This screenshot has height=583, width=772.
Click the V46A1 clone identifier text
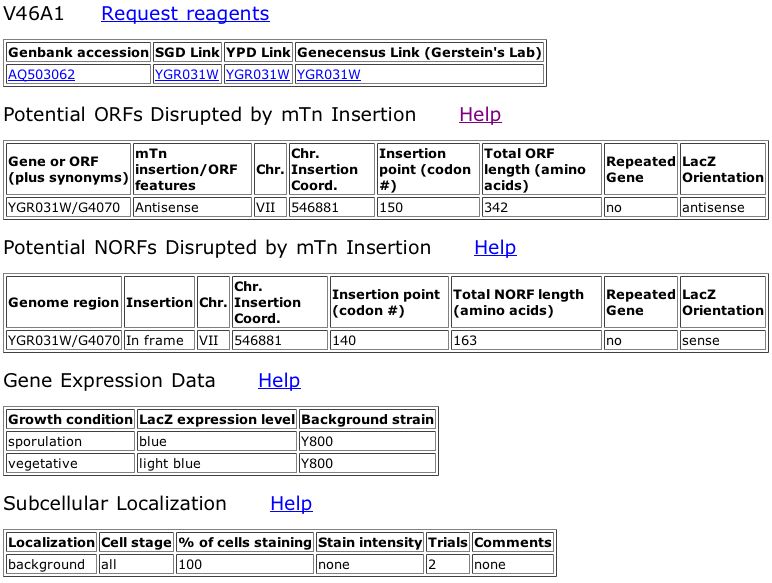click(x=33, y=13)
